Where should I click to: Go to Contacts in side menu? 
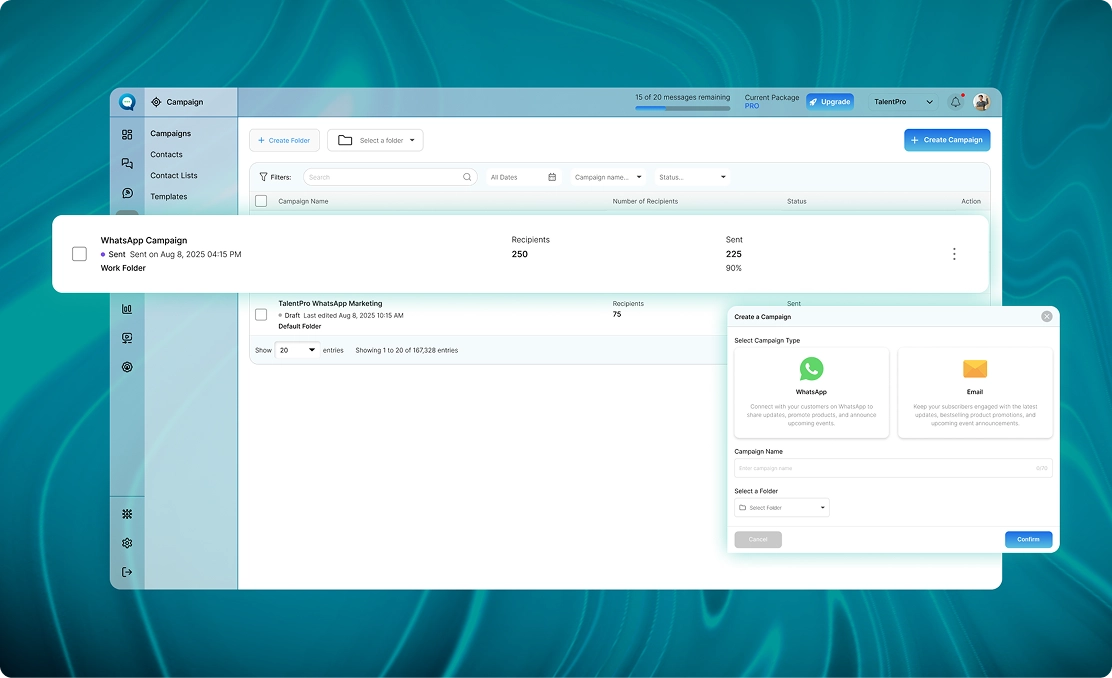[x=166, y=155]
